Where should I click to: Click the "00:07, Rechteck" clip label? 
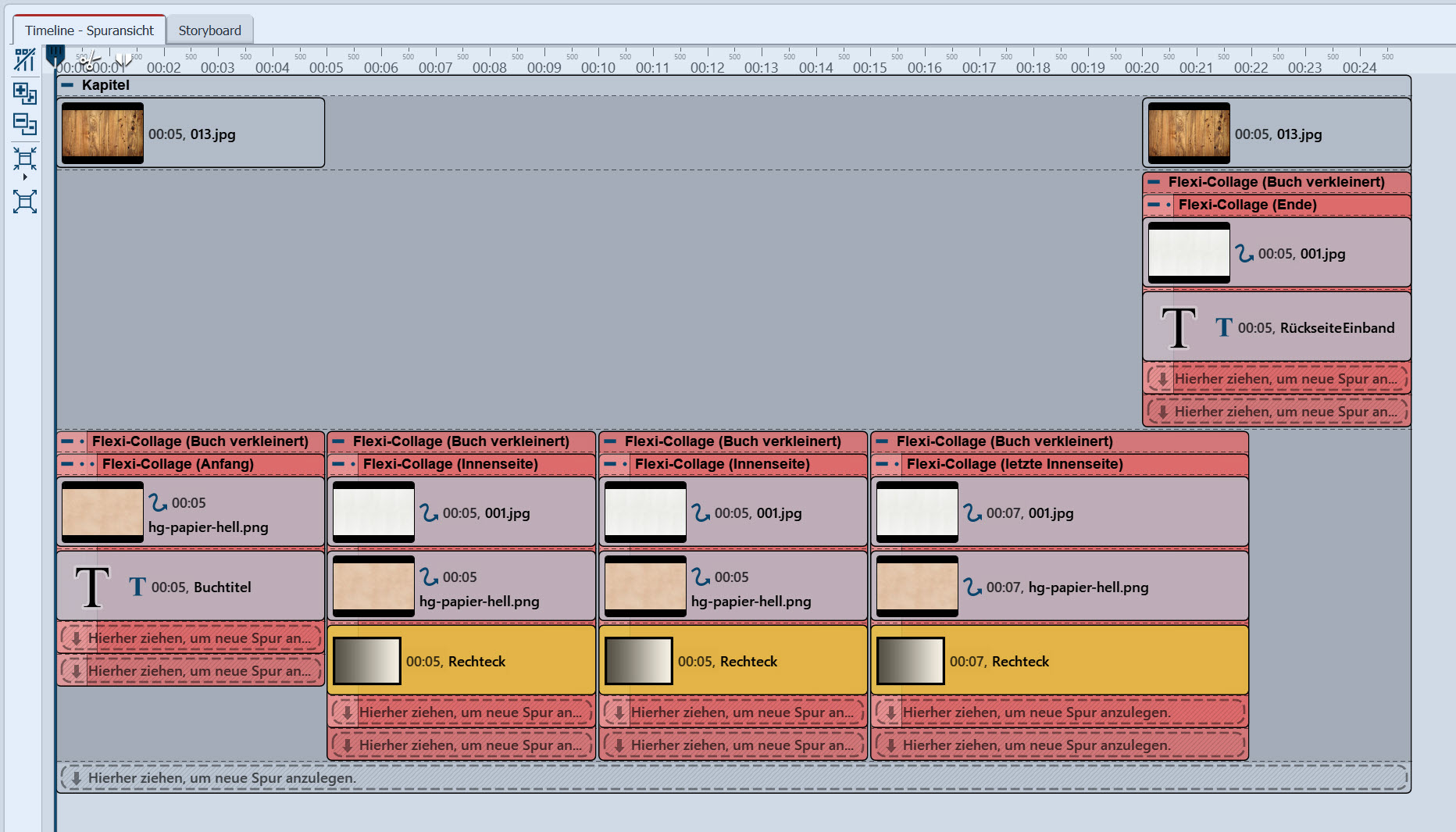tap(999, 662)
